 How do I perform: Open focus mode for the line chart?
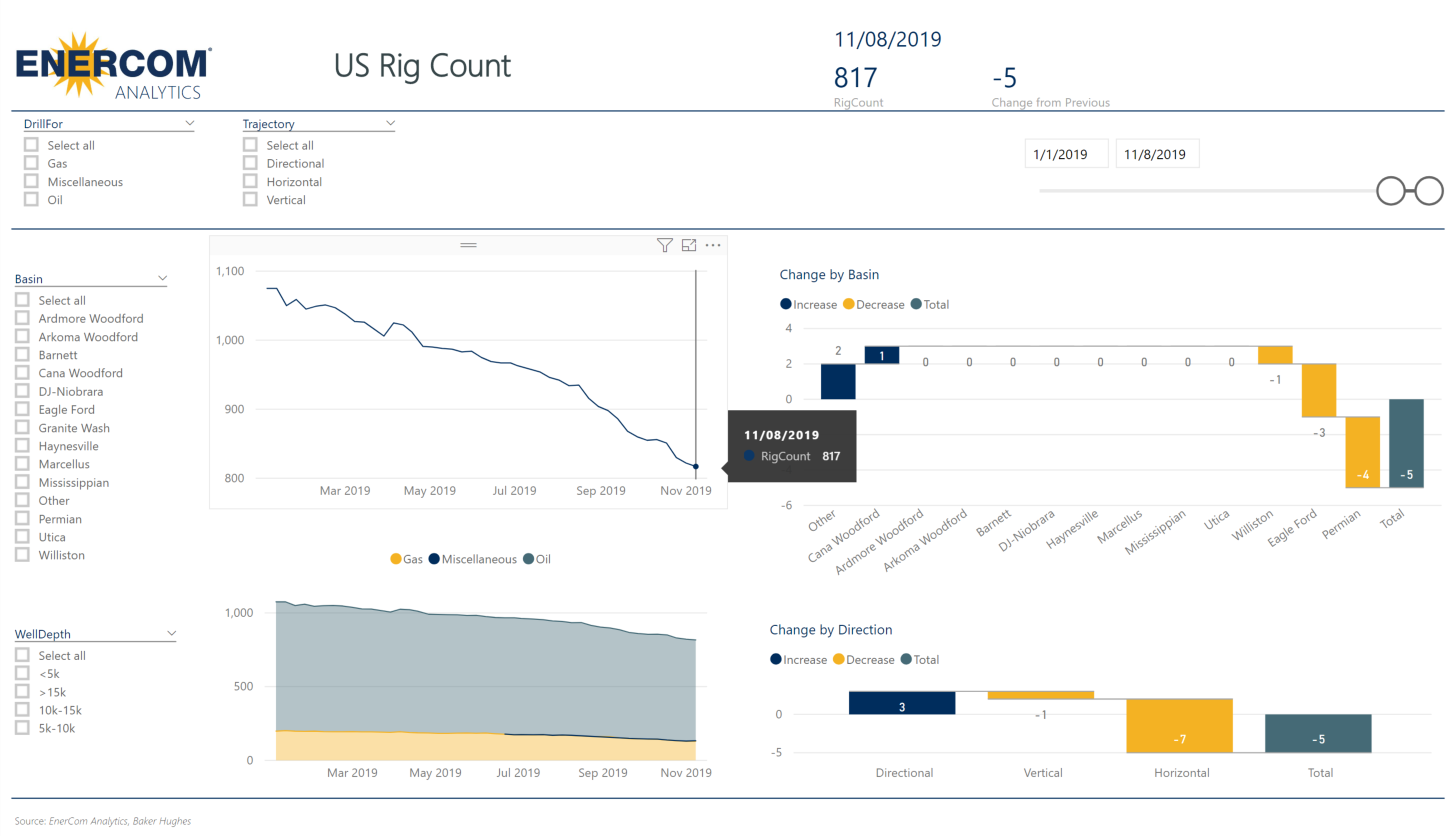[689, 245]
